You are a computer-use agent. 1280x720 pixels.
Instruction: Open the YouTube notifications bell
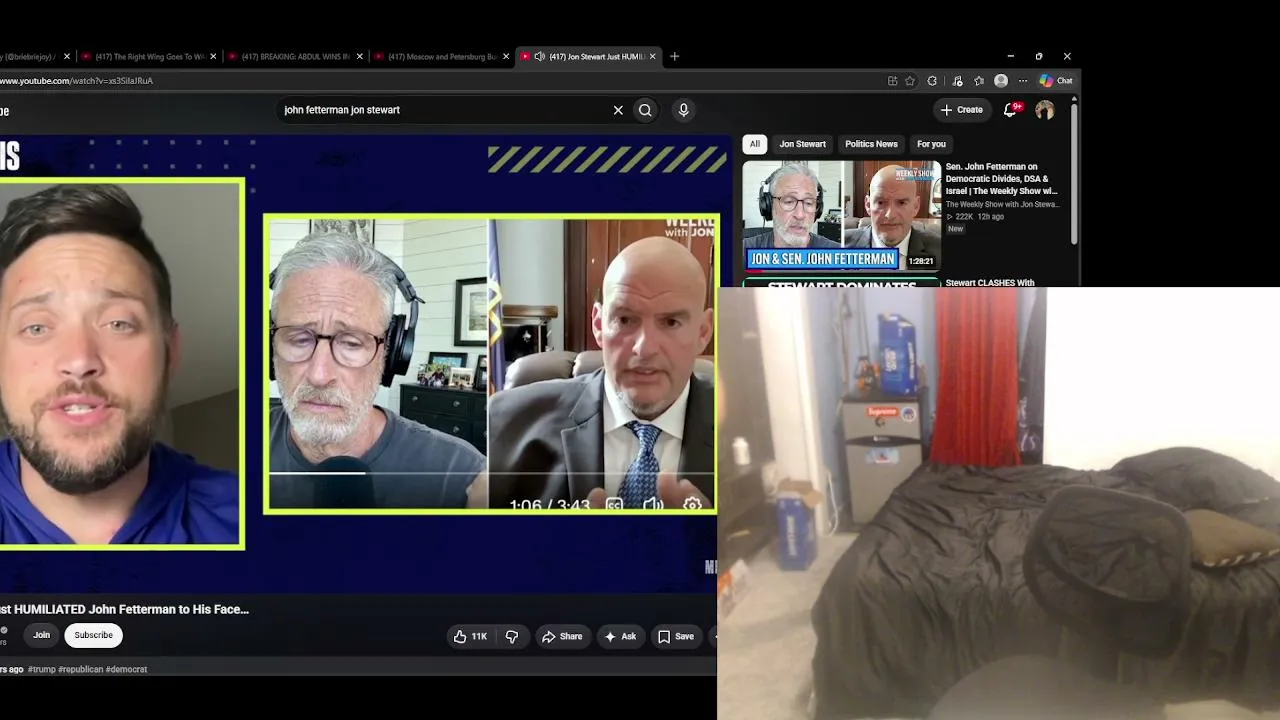tap(1011, 110)
